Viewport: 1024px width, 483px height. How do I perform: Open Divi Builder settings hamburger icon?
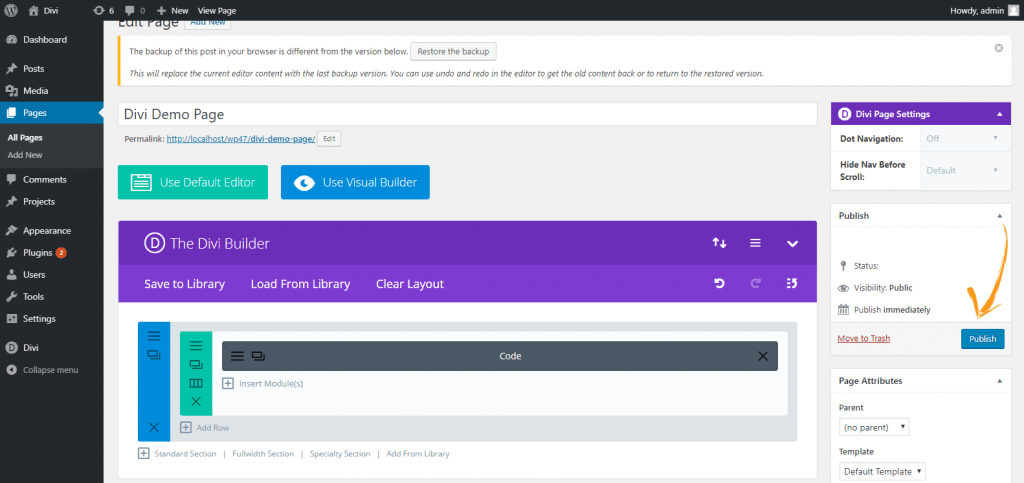click(756, 243)
